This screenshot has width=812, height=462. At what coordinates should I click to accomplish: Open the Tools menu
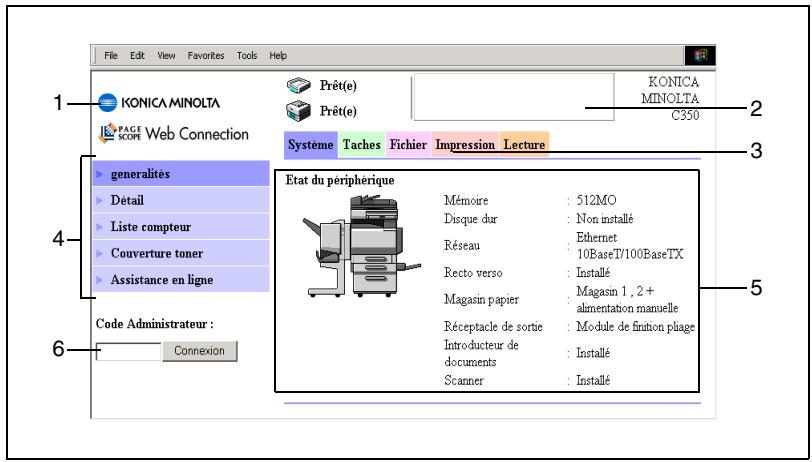247,55
